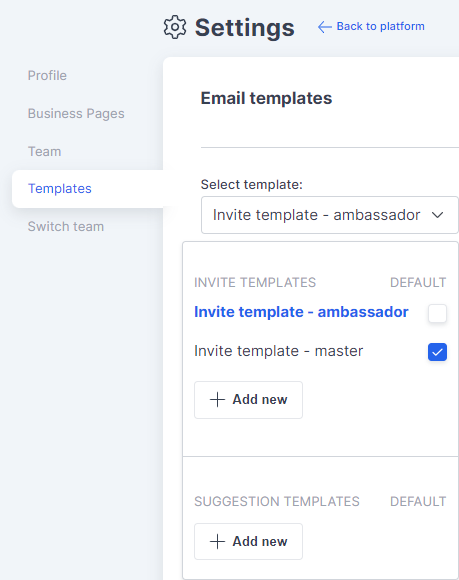Add new invite template

(x=249, y=400)
